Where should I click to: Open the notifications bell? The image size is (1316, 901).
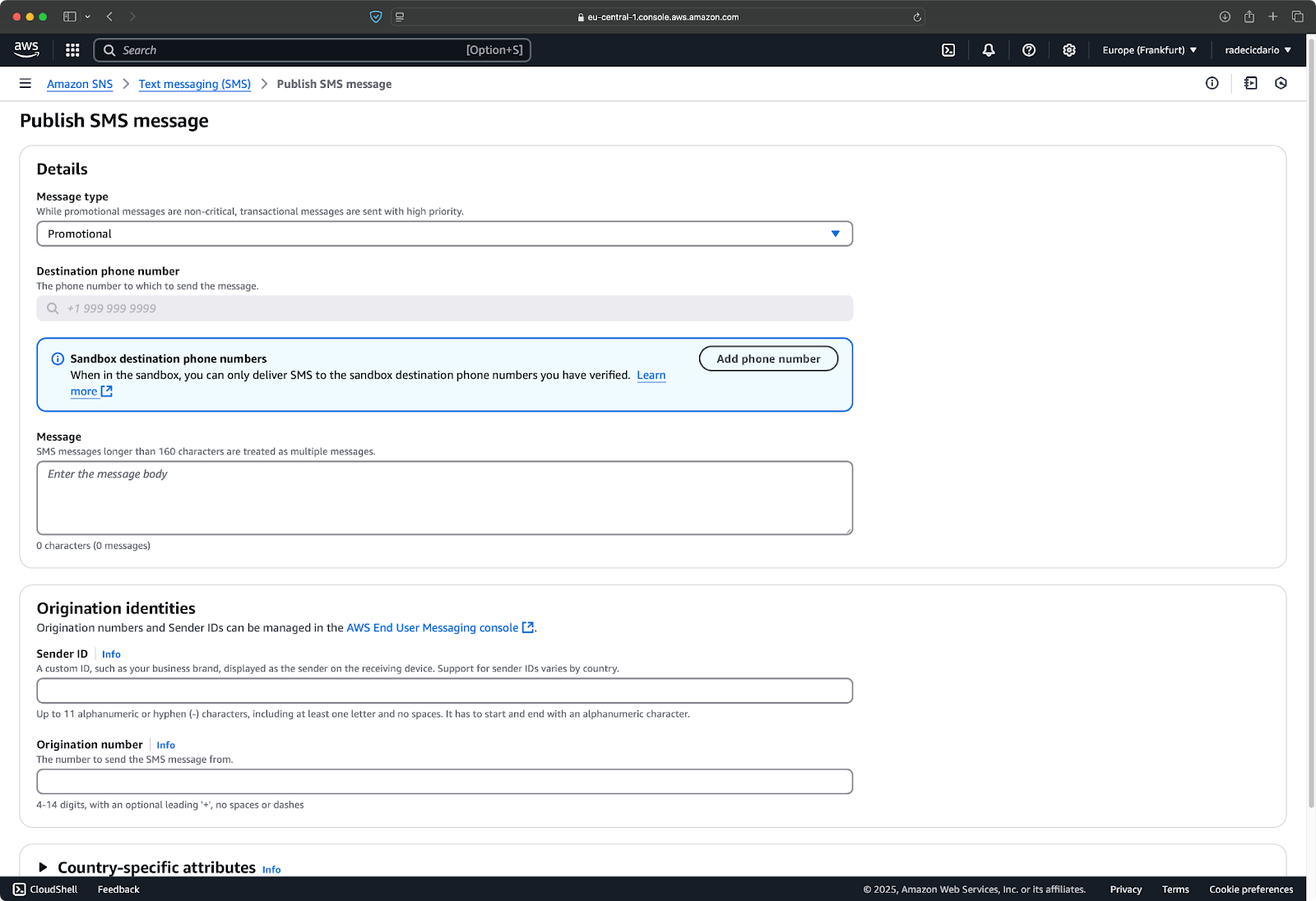coord(989,50)
